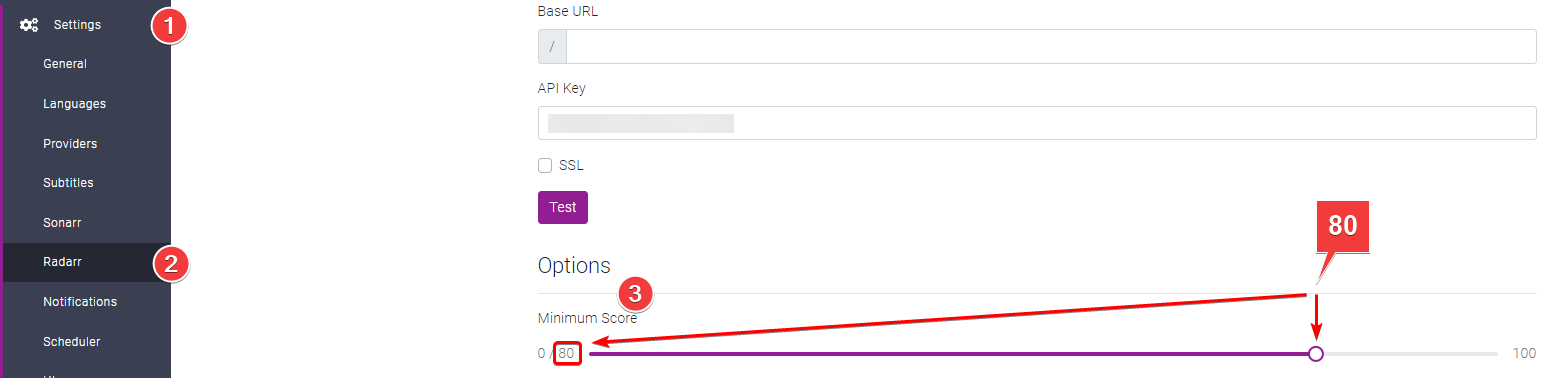Viewport: 1546px width, 378px height.
Task: Open Scheduler settings
Action: pyautogui.click(x=71, y=342)
